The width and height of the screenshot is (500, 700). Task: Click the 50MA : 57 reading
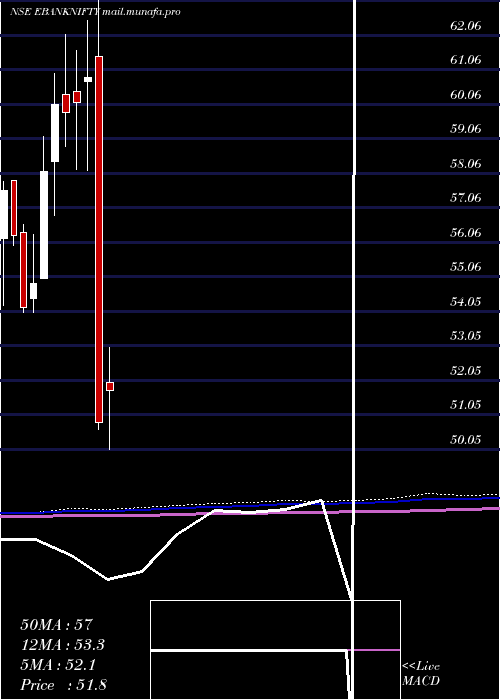[x=56, y=625]
